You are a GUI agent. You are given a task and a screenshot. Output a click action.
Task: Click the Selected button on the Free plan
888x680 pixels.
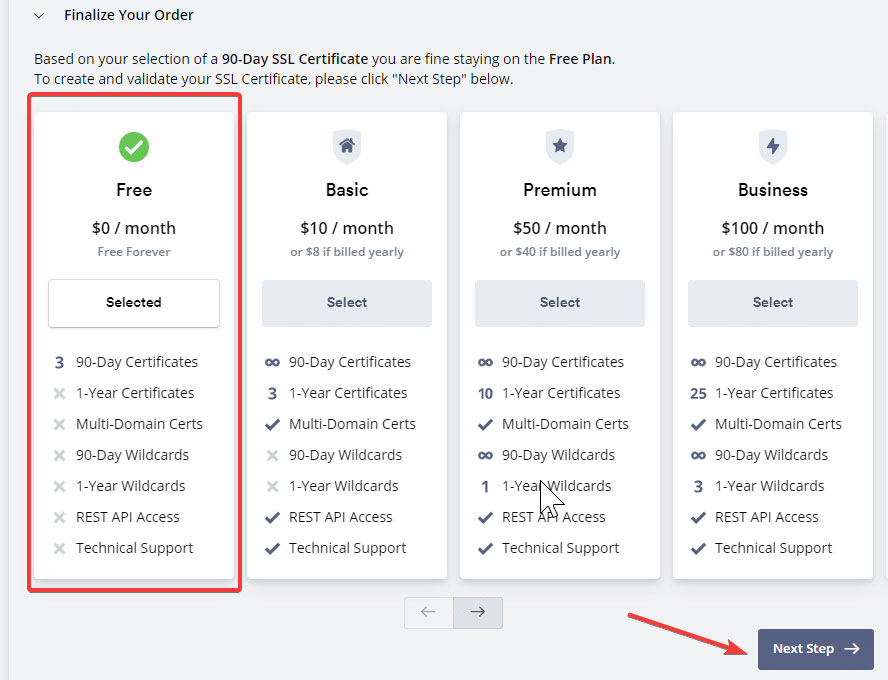click(x=133, y=303)
